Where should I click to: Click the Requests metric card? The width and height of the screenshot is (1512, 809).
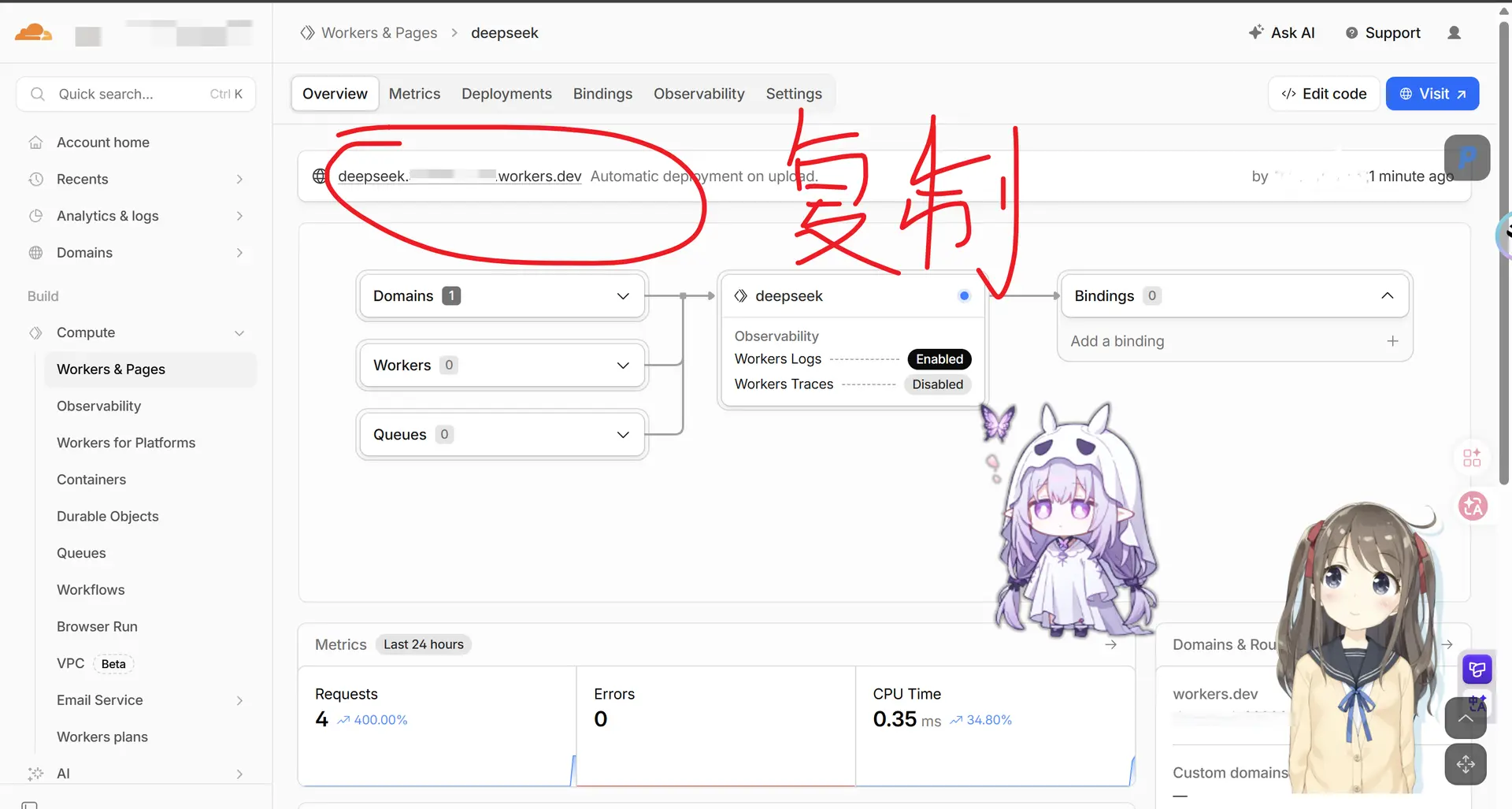[x=437, y=726]
